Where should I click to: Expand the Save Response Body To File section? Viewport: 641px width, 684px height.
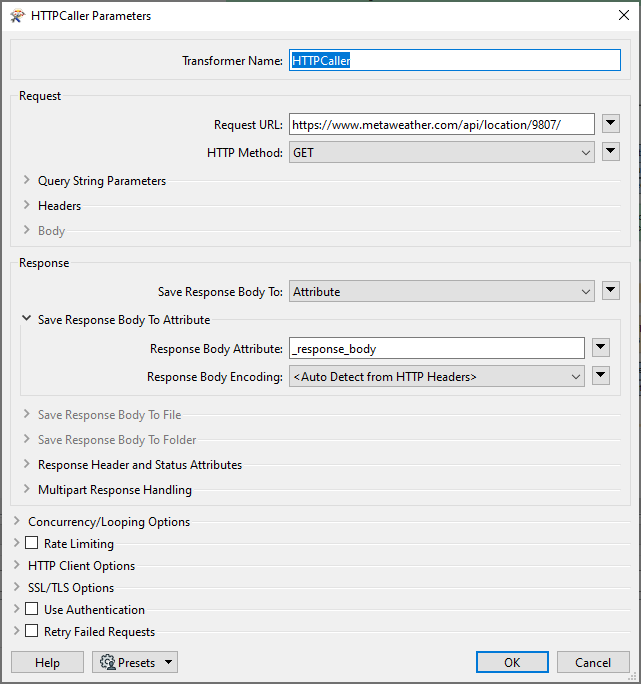(27, 414)
